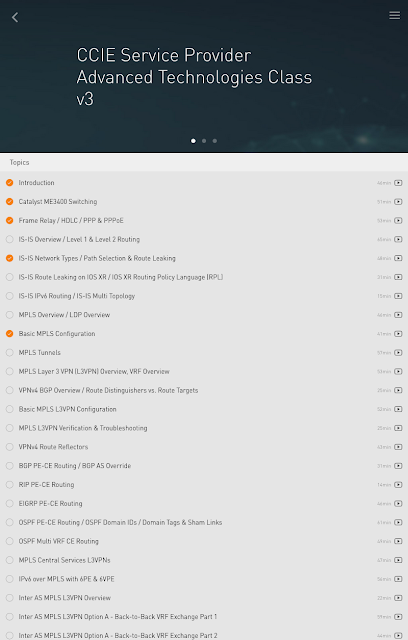The height and width of the screenshot is (640, 408).
Task: Play VPNv4 BGP Overview video icon
Action: click(398, 390)
